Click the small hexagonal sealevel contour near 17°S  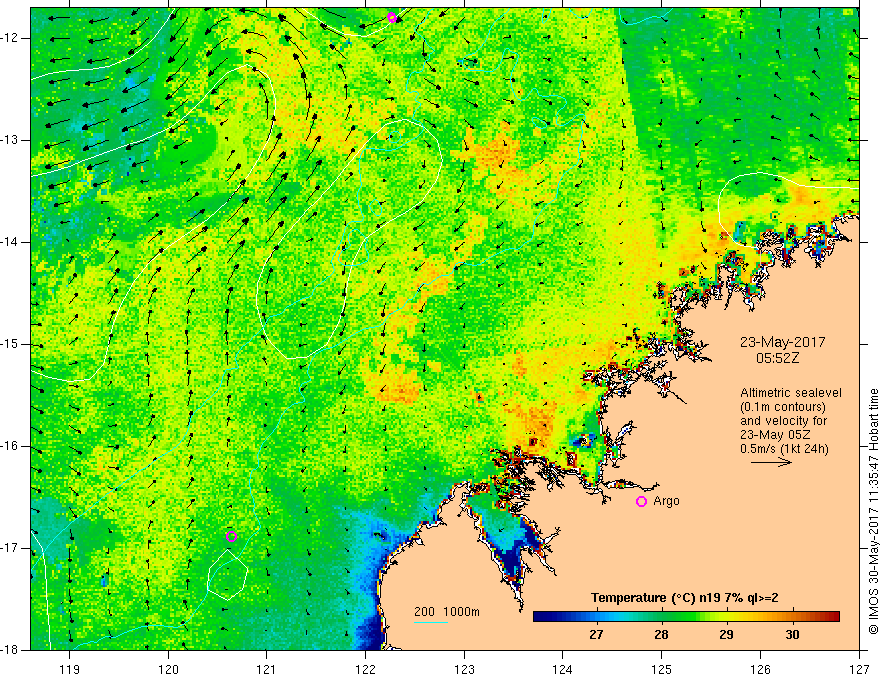(228, 575)
